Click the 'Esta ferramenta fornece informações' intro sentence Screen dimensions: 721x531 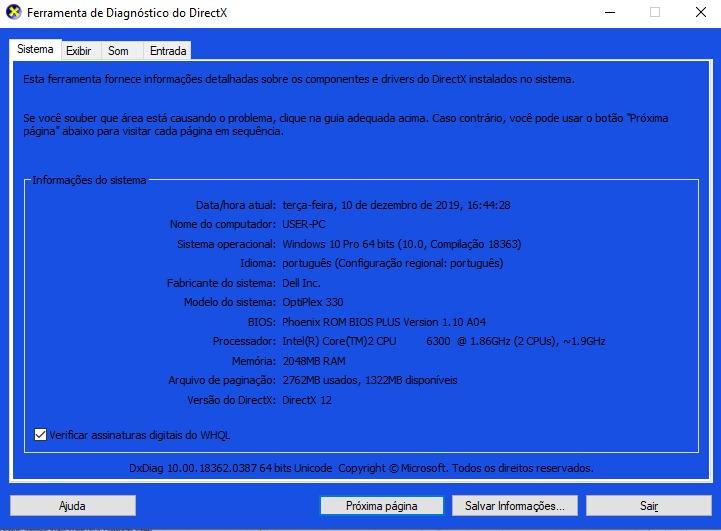pyautogui.click(x=299, y=79)
